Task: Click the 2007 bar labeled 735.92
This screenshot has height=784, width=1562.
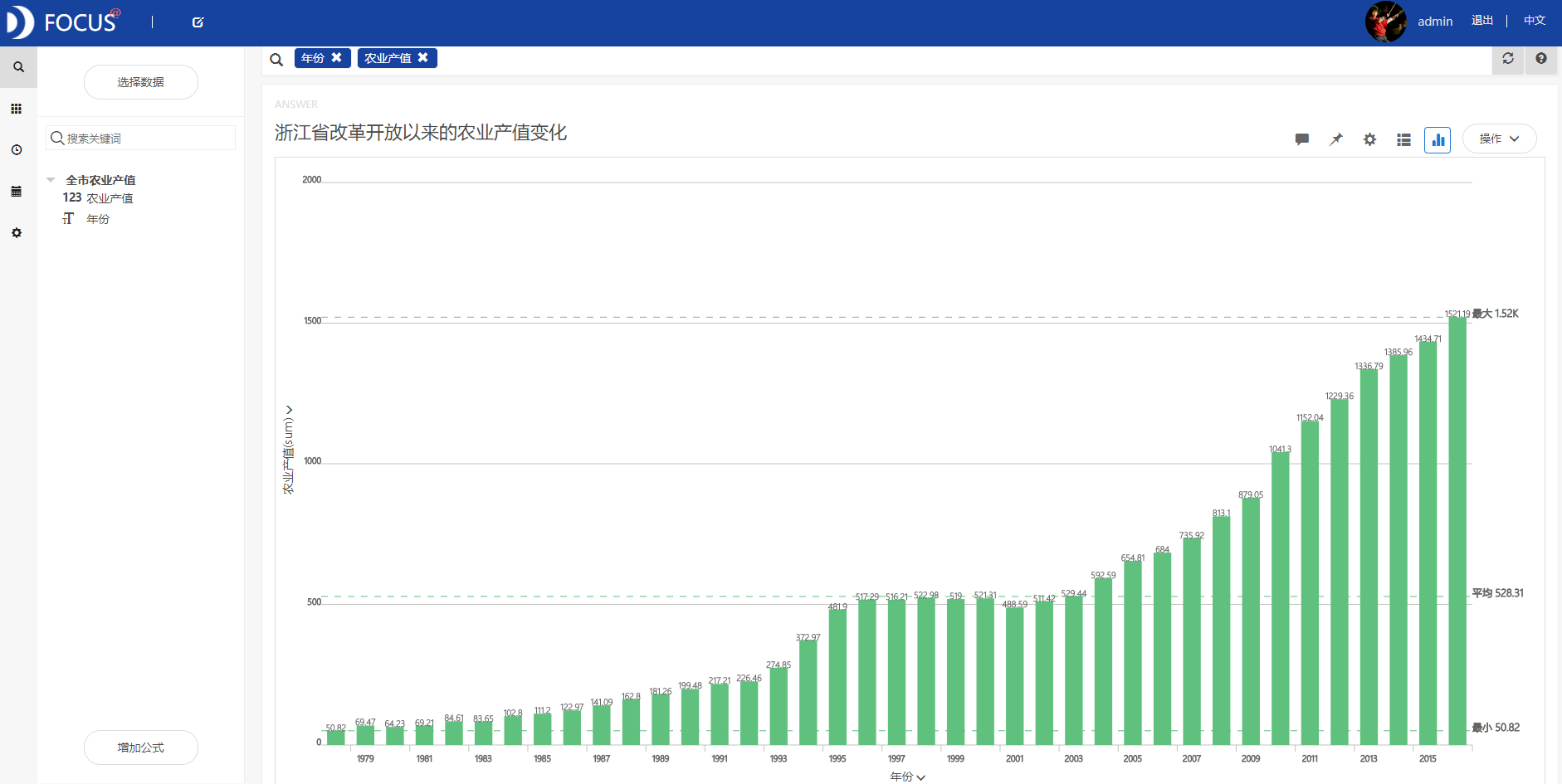Action: [1192, 641]
